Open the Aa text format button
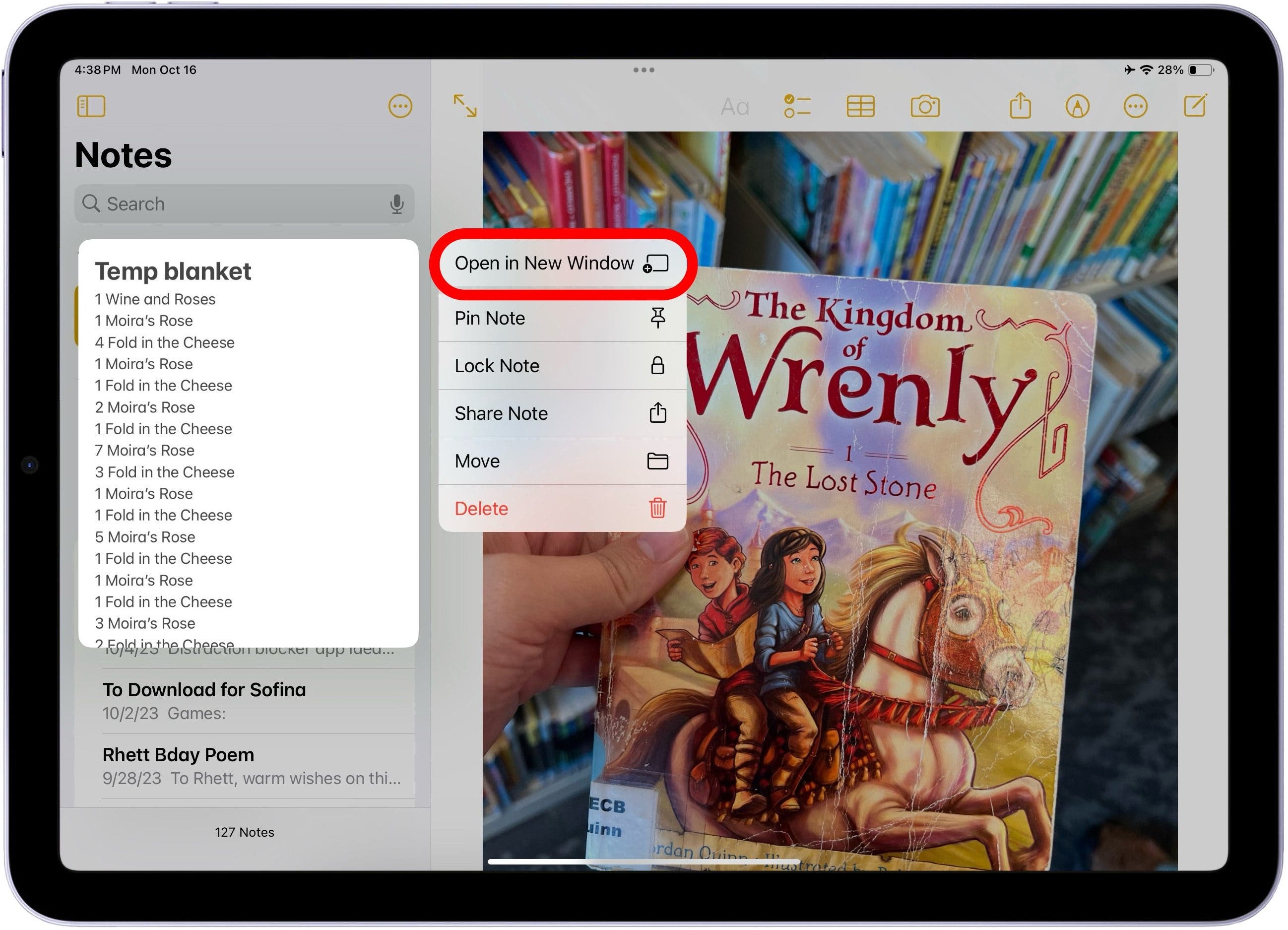Image resolution: width=1288 pixels, height=930 pixels. point(734,107)
